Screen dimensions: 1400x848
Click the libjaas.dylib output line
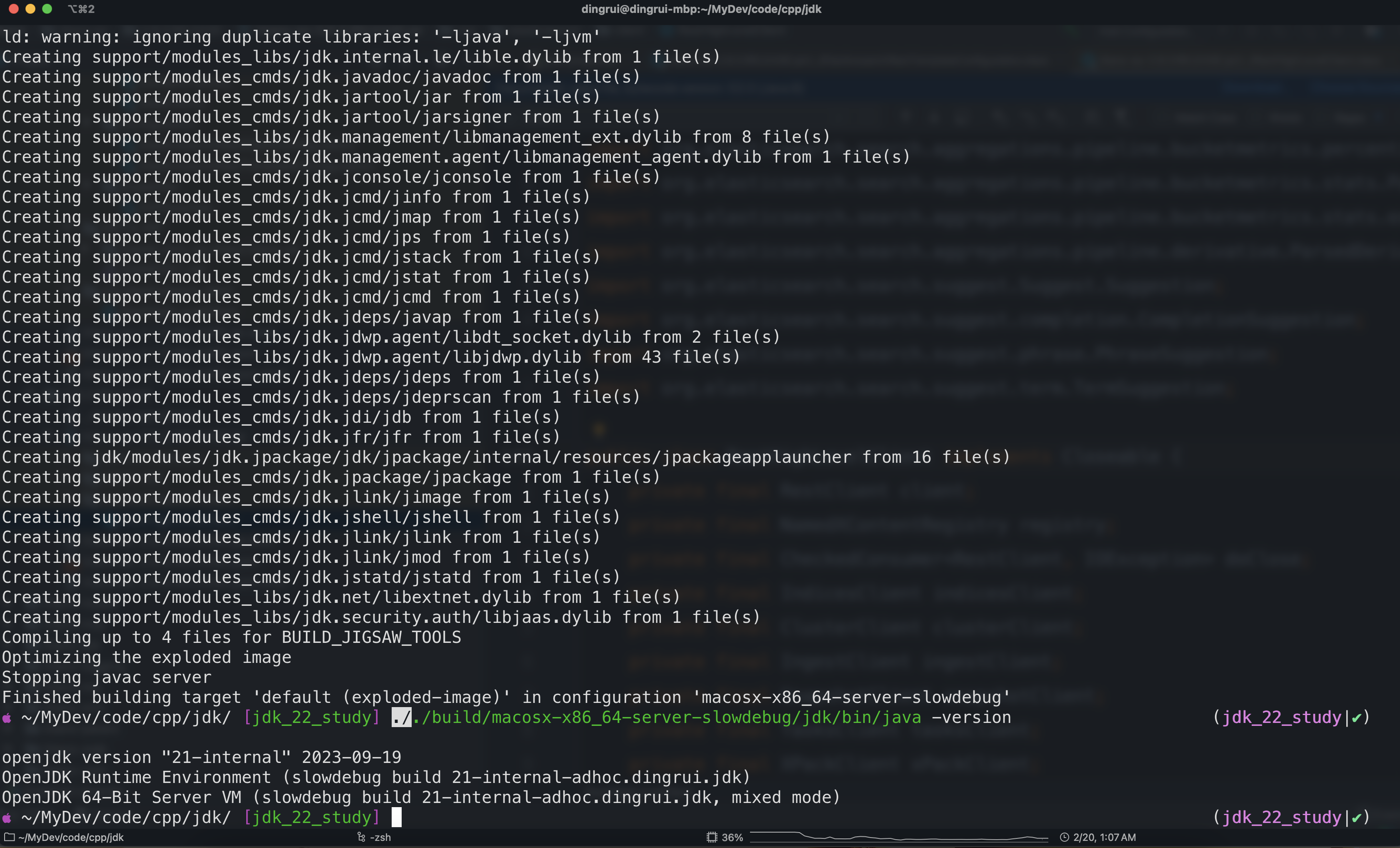(381, 617)
